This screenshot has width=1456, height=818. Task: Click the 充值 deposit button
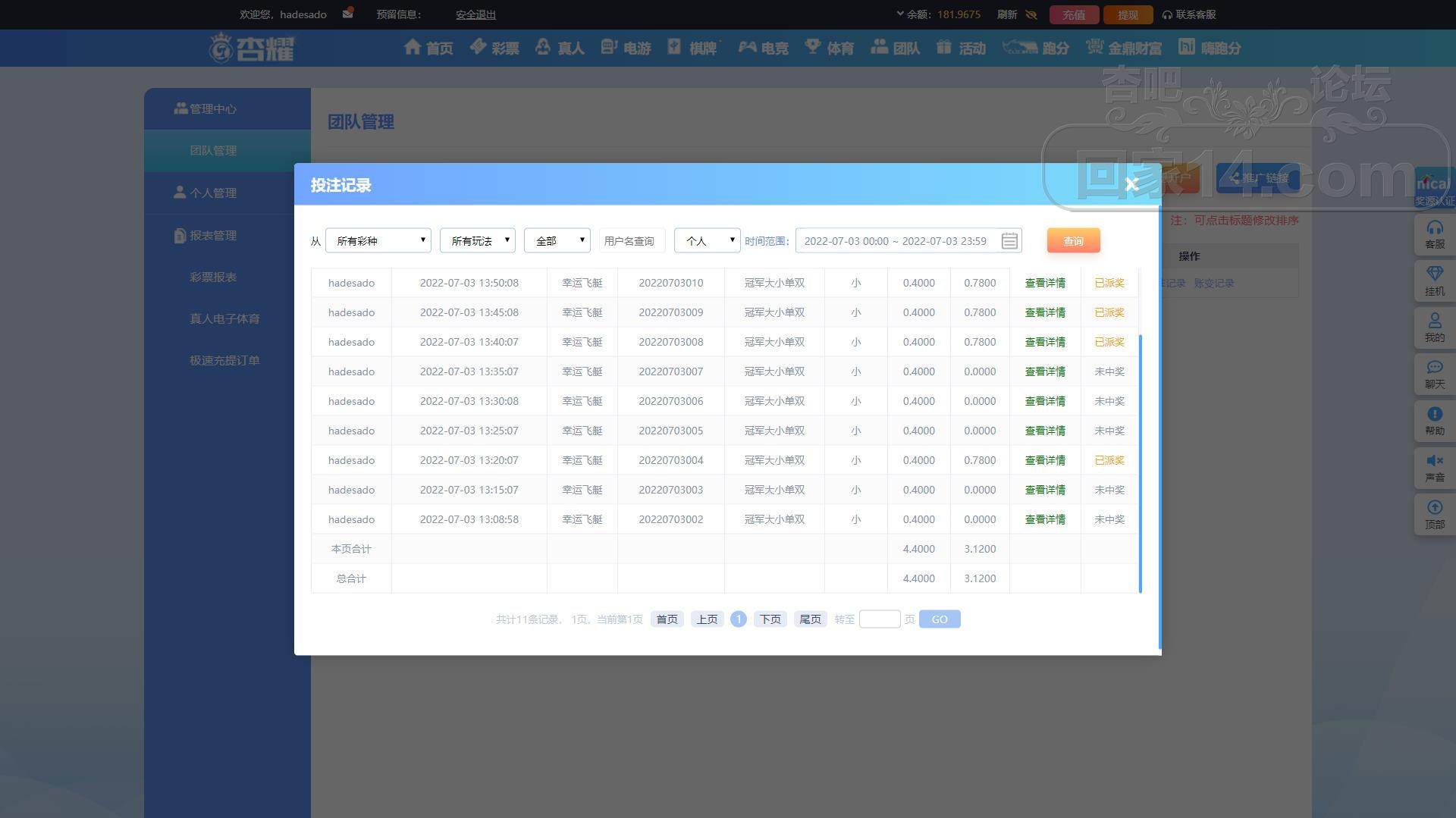pyautogui.click(x=1074, y=14)
